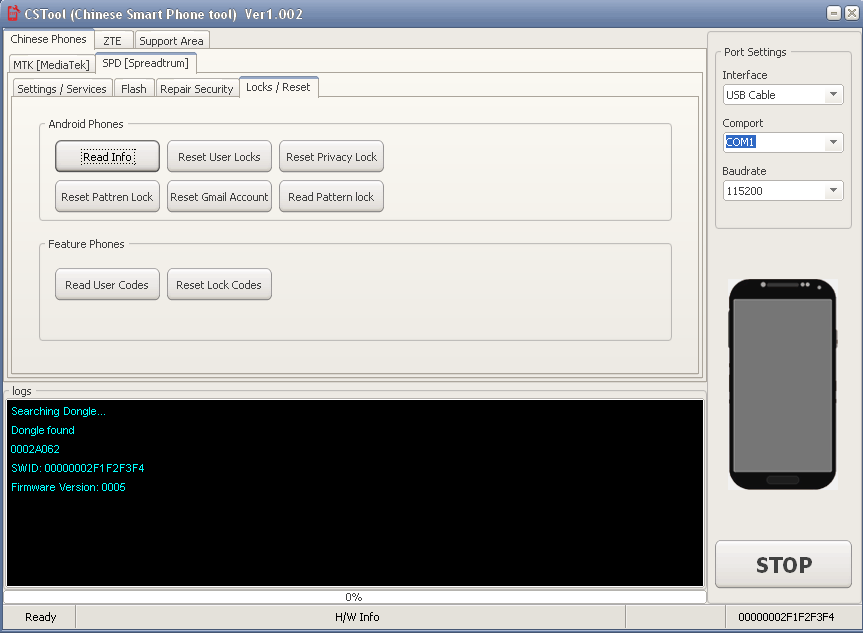
Task: Click the smartphone image on the right
Action: coord(783,381)
